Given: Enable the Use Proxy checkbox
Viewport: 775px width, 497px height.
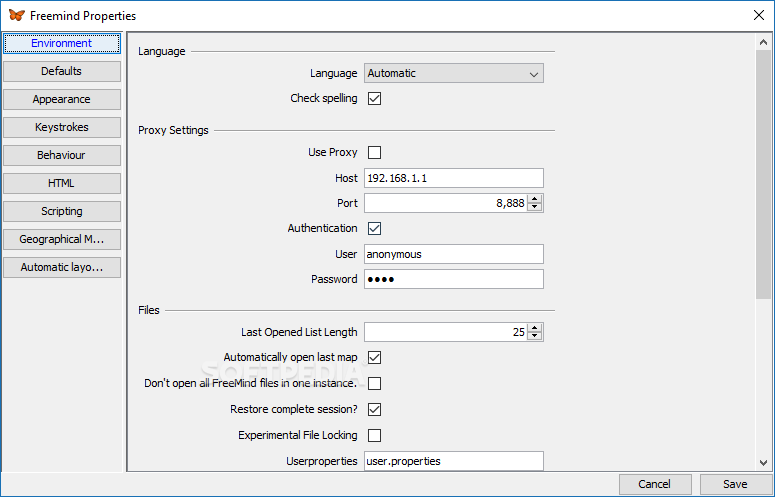Looking at the screenshot, I should click(375, 152).
